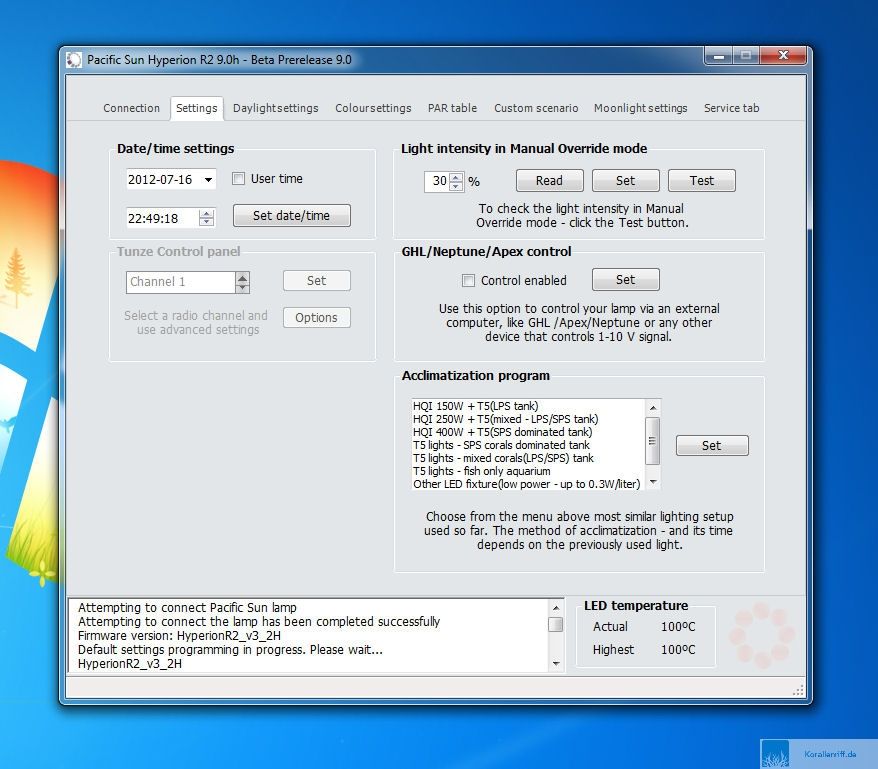Select the Settings tab
This screenshot has width=878, height=769.
pos(197,108)
